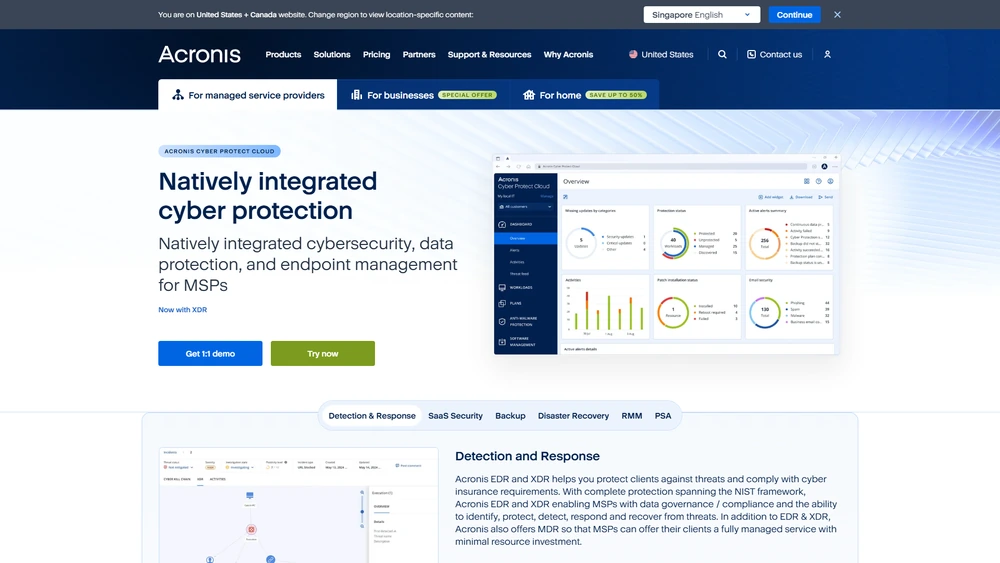The image size is (1000, 563).
Task: Open the incident graph screenshot thumbnail
Action: (x=298, y=505)
